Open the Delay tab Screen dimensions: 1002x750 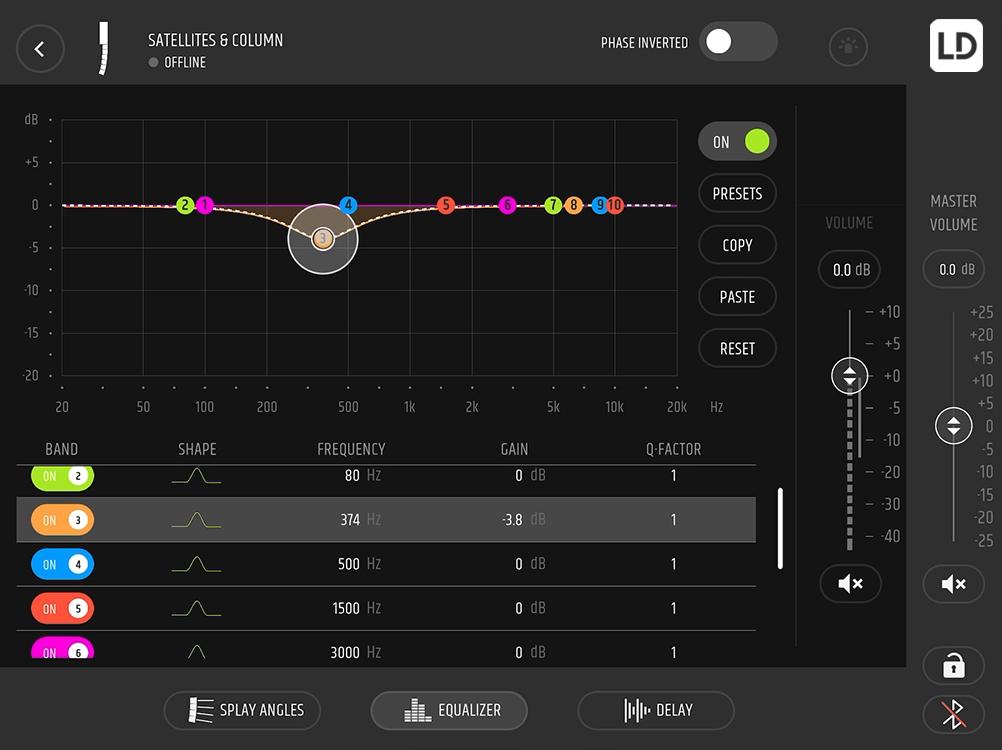(655, 710)
